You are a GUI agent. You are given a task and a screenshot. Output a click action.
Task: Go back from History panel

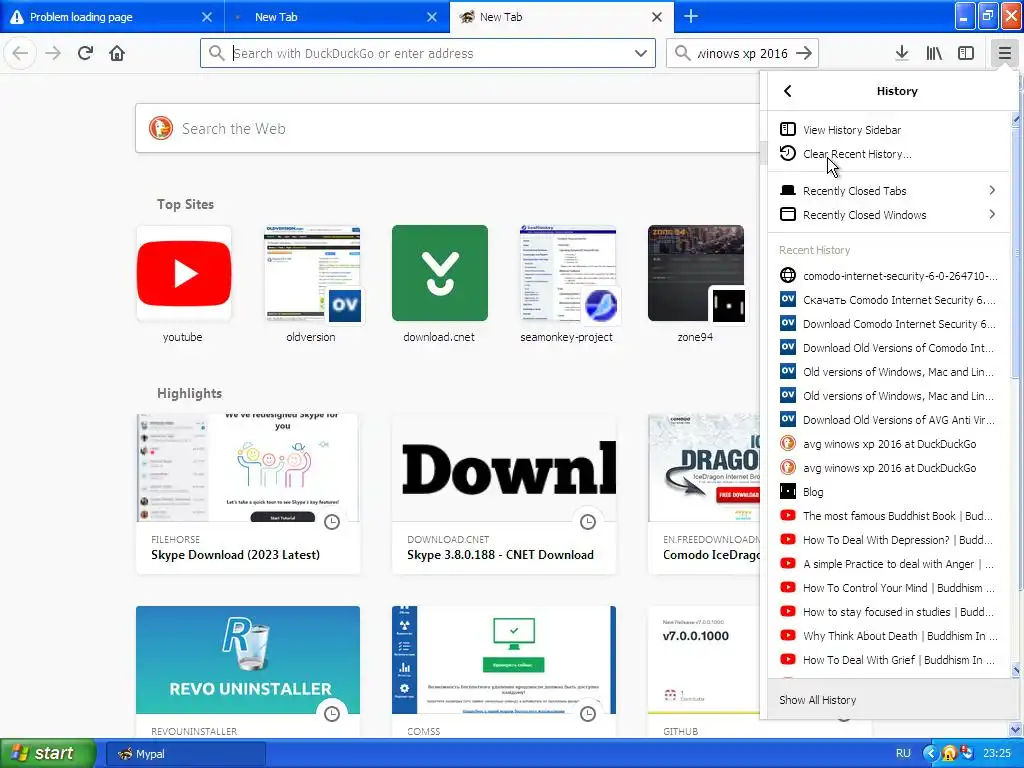(x=788, y=91)
